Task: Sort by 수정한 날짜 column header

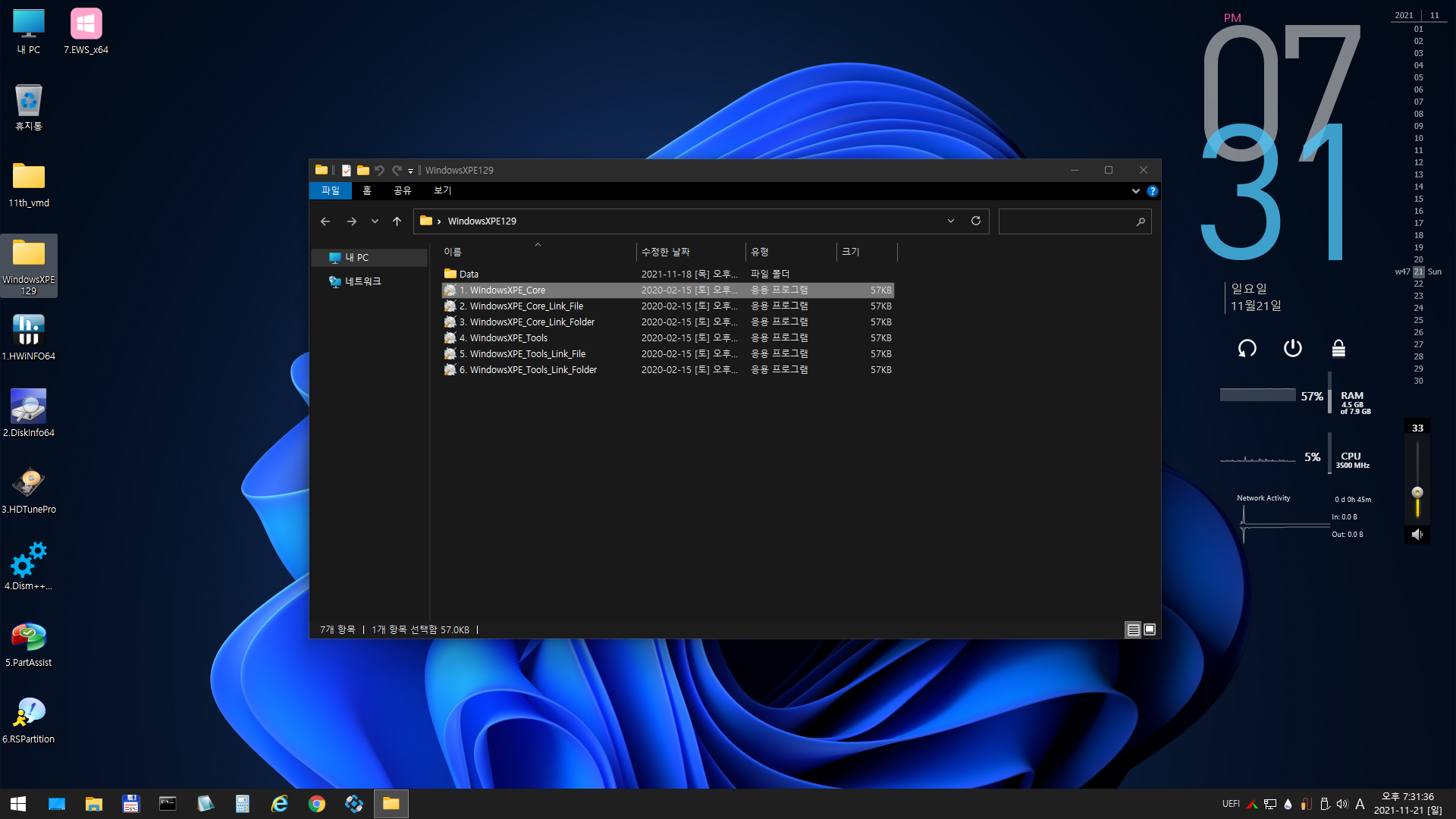Action: click(x=691, y=252)
